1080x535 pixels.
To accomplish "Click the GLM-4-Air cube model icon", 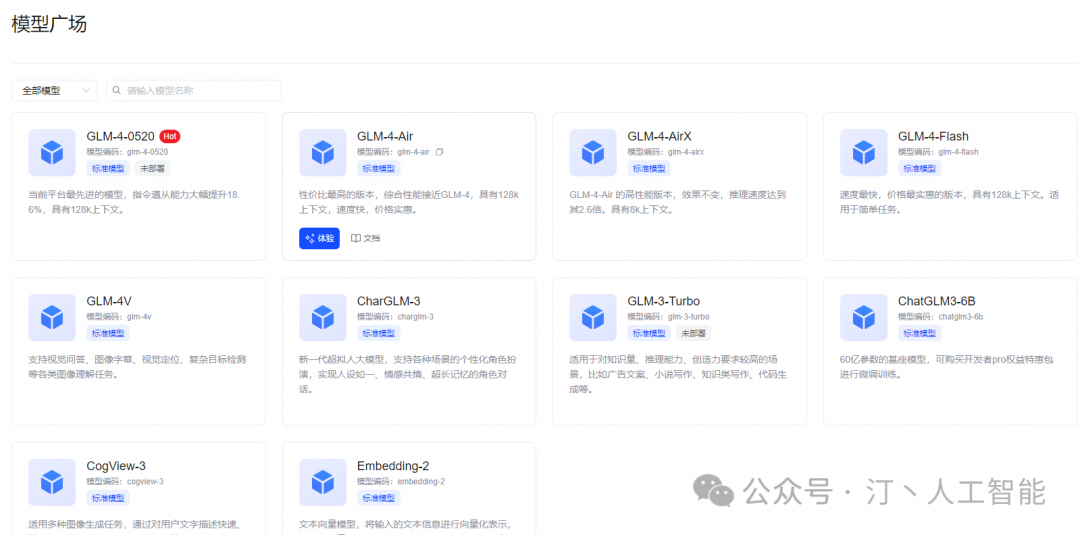I will click(x=323, y=153).
